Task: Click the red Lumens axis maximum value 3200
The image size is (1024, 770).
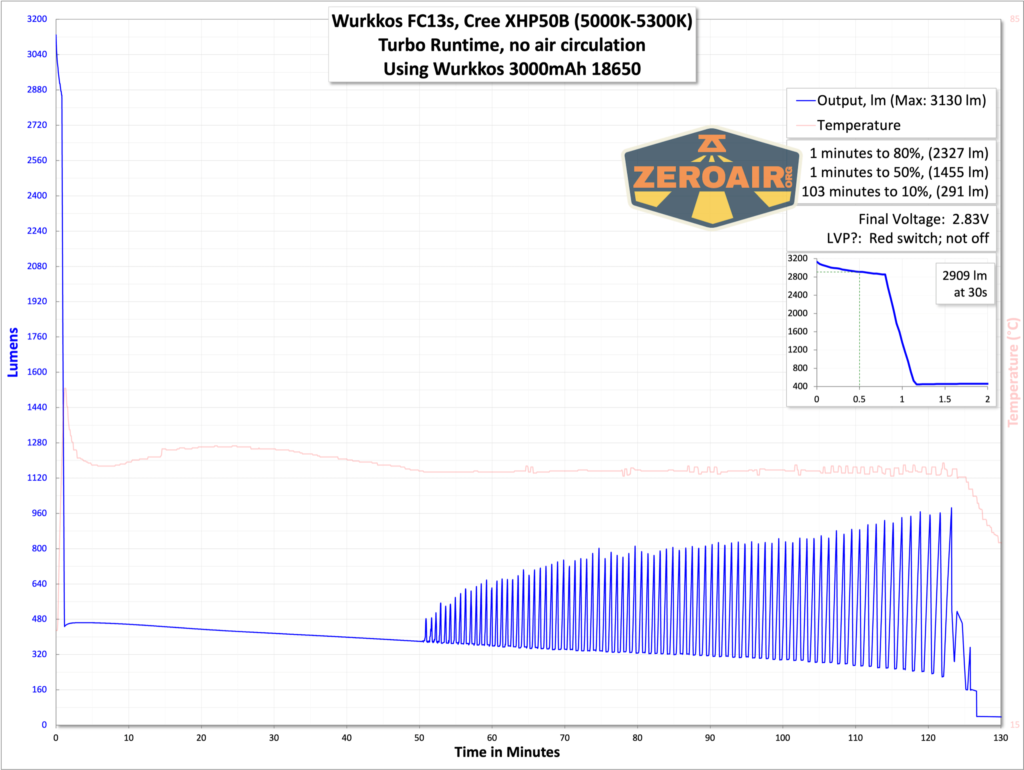Action: tap(35, 17)
